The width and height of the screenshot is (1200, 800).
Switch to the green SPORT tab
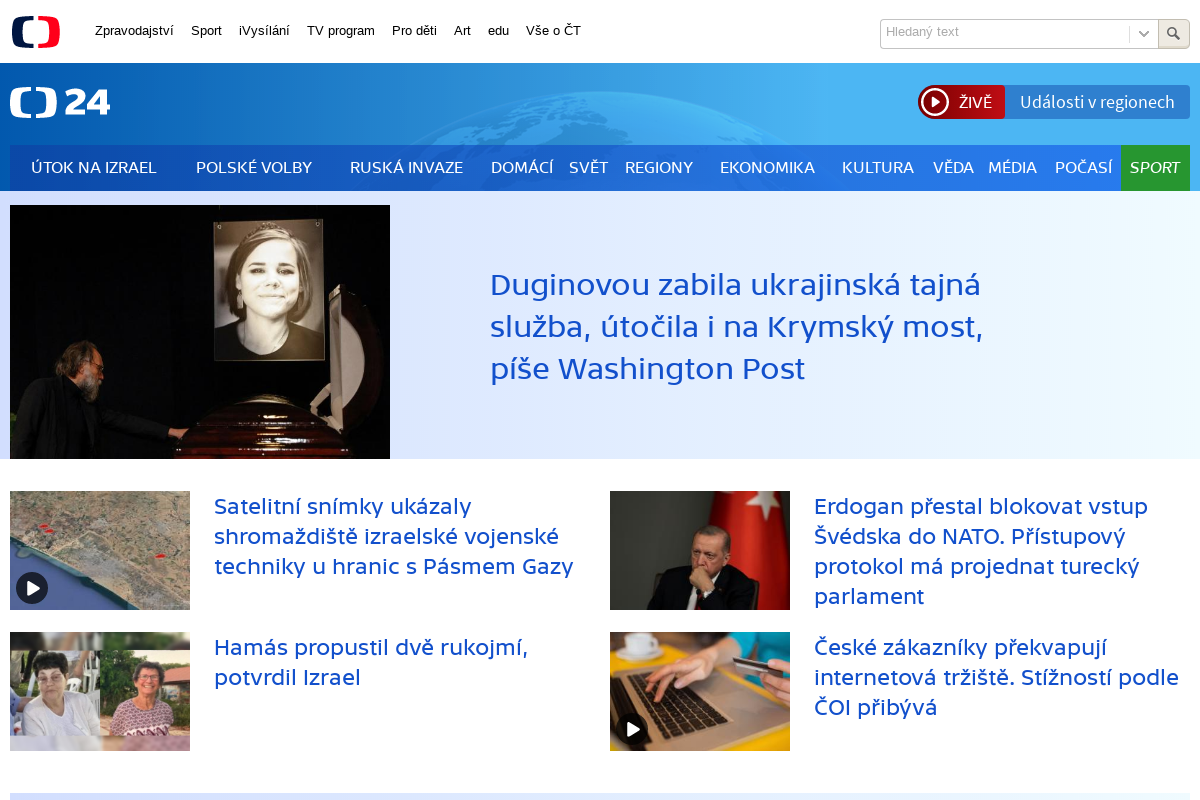[x=1155, y=168]
